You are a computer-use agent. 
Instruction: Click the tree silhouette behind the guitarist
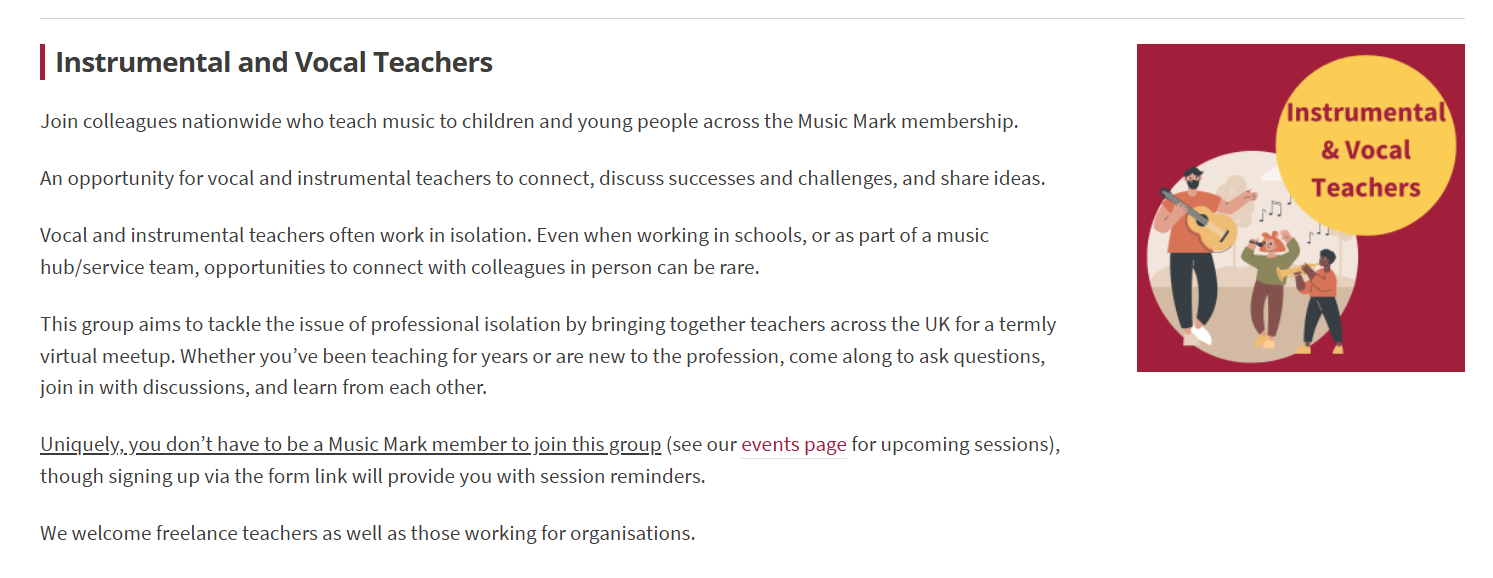tap(1232, 192)
